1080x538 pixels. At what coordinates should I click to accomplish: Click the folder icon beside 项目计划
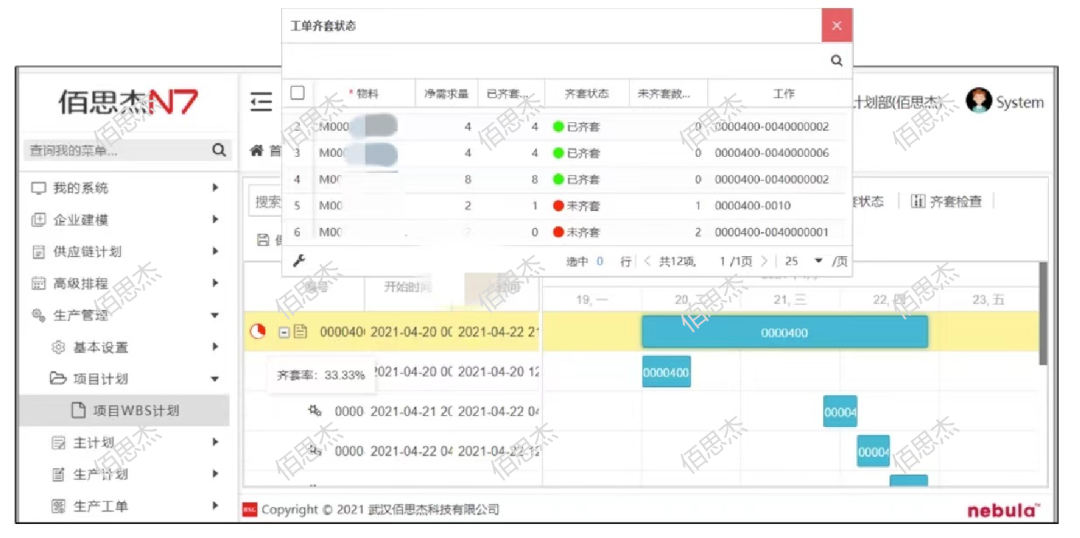(x=59, y=378)
